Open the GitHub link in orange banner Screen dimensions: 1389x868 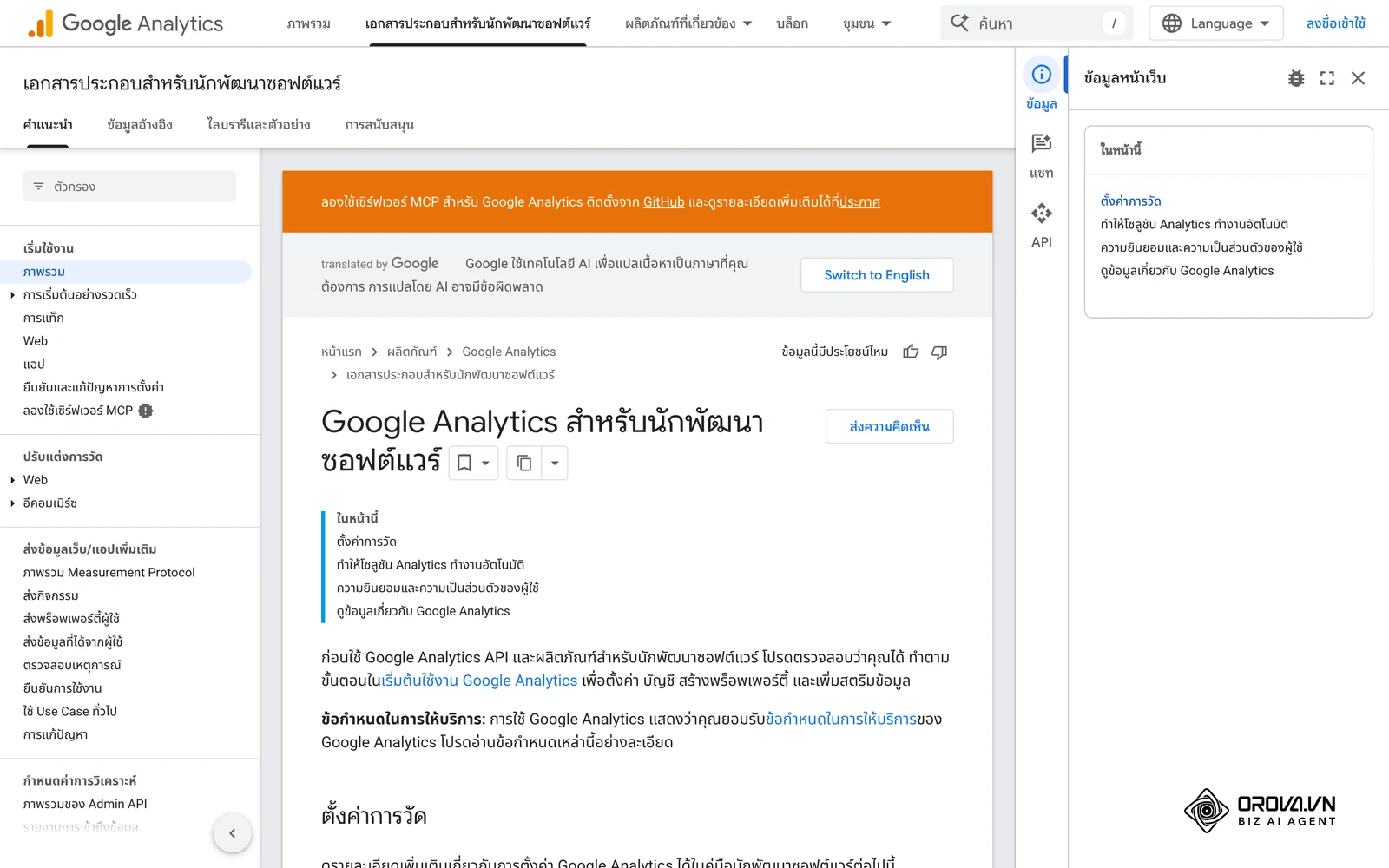coord(663,201)
